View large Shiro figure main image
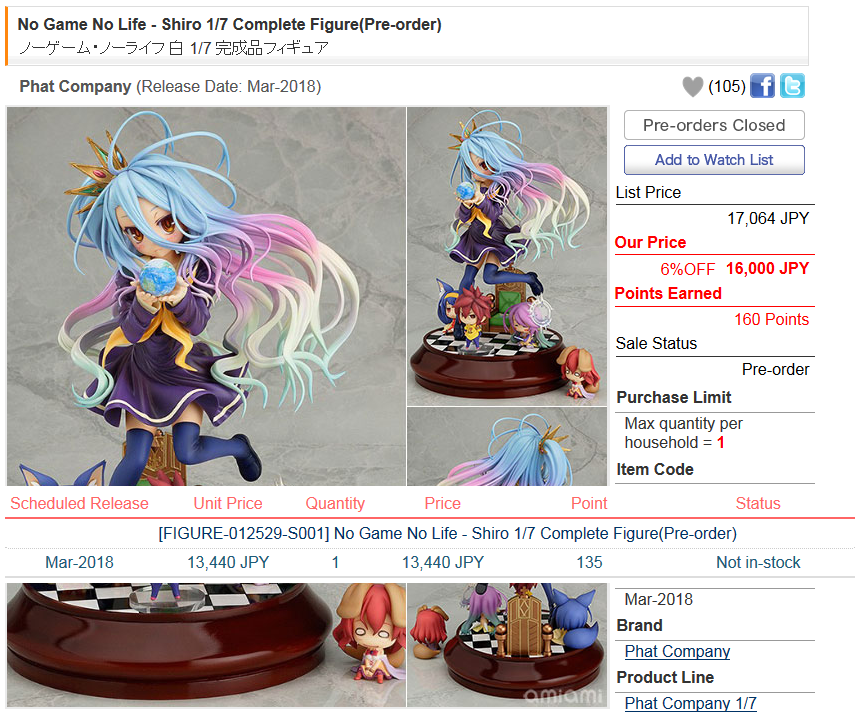This screenshot has height=716, width=862. 206,296
